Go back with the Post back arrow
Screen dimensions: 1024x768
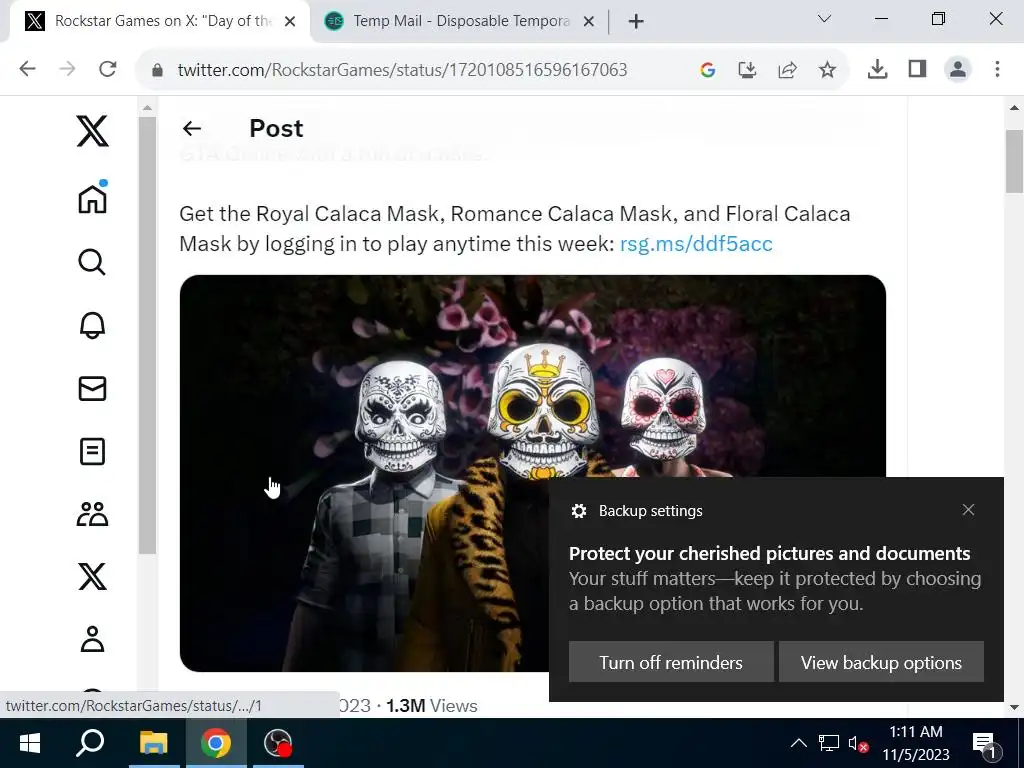[192, 129]
